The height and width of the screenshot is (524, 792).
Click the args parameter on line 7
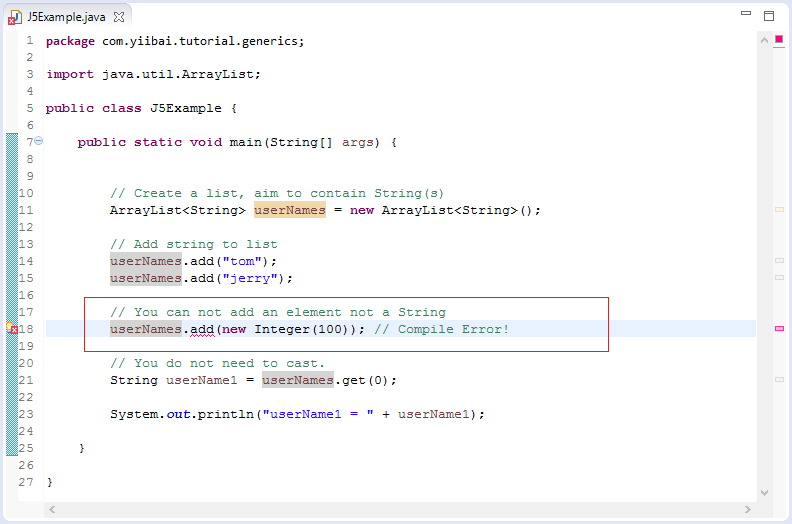358,142
